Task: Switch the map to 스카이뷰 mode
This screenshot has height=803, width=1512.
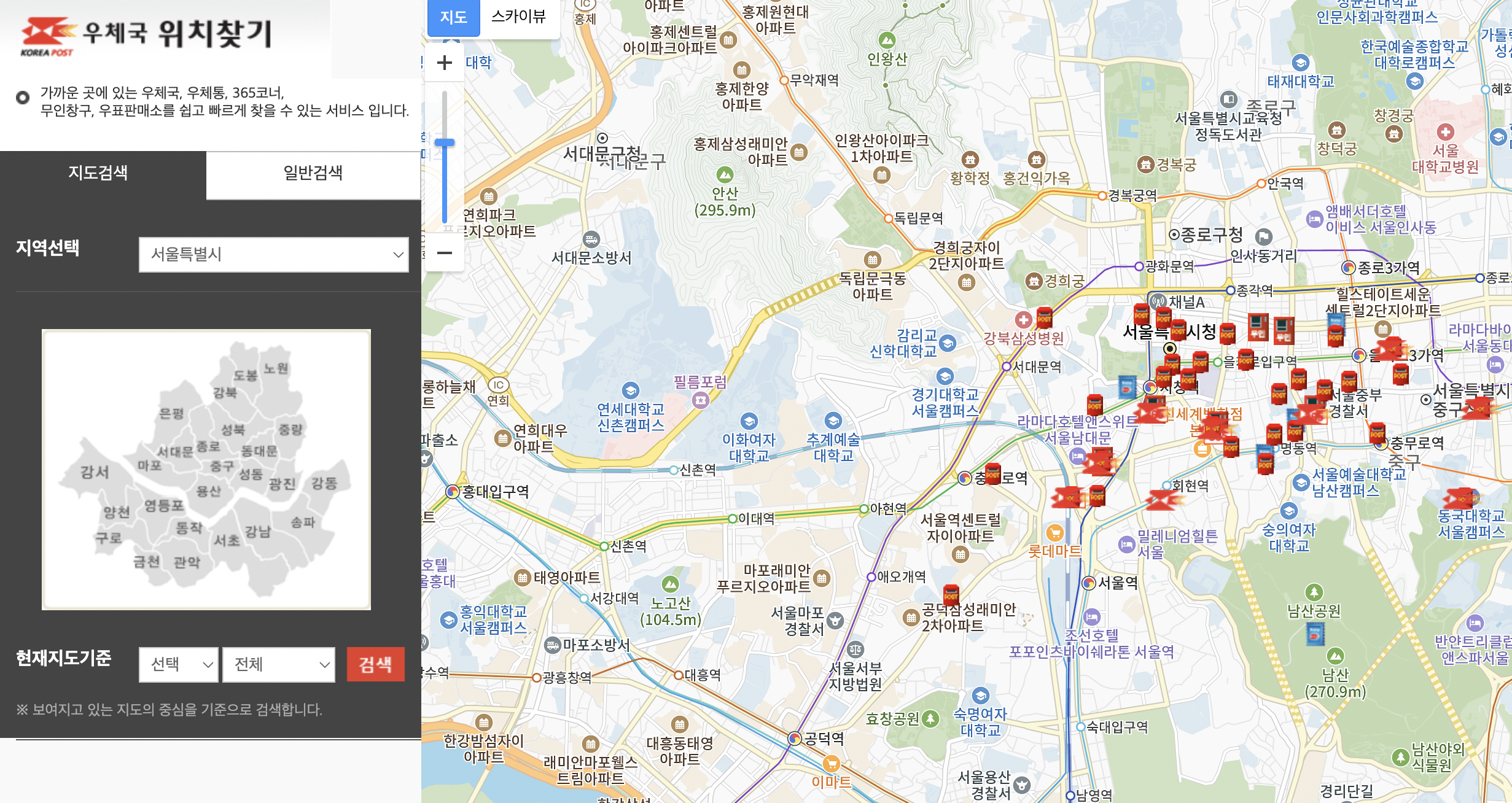Action: click(x=518, y=17)
